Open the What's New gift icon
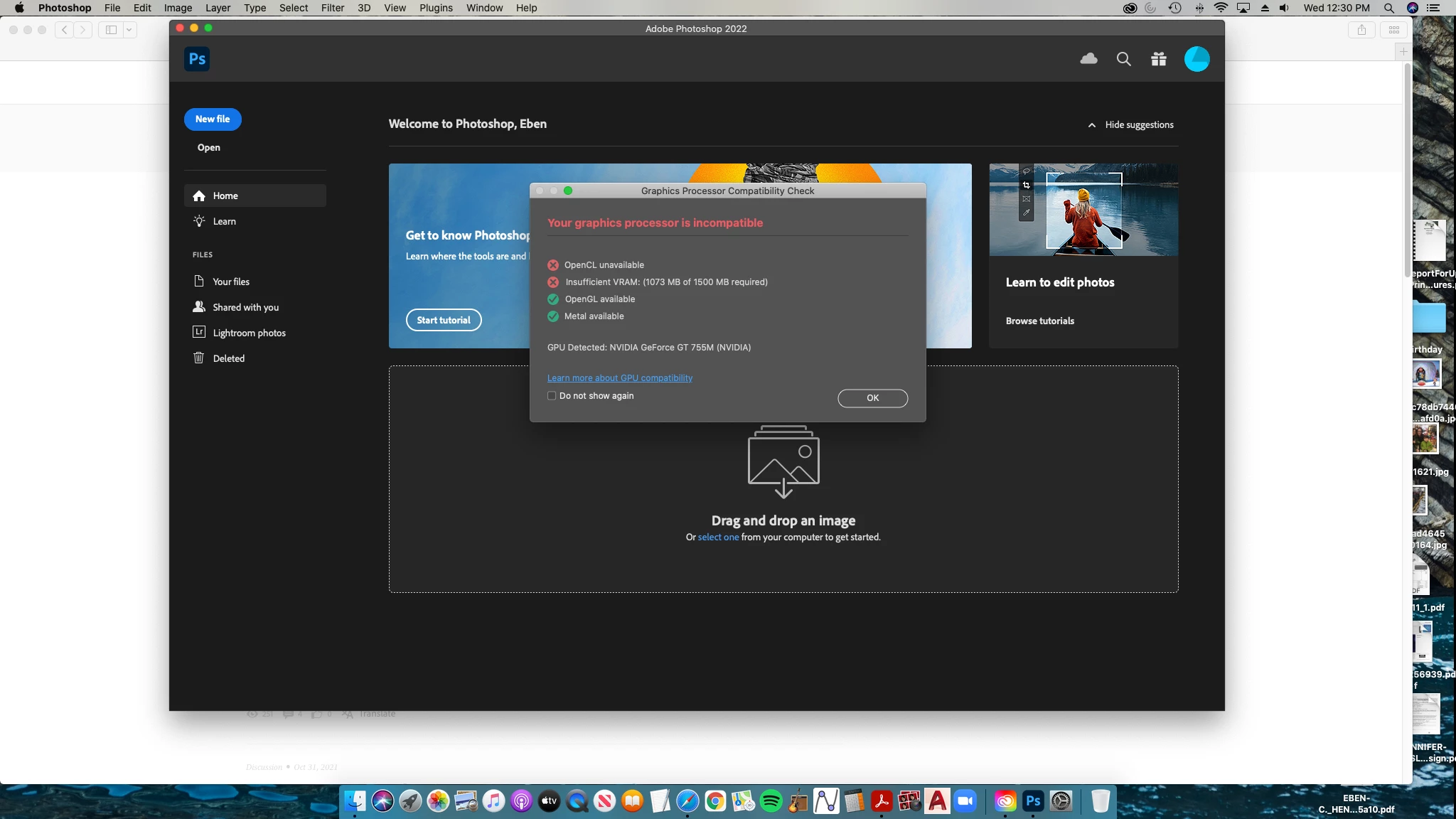1456x819 pixels. click(x=1158, y=59)
